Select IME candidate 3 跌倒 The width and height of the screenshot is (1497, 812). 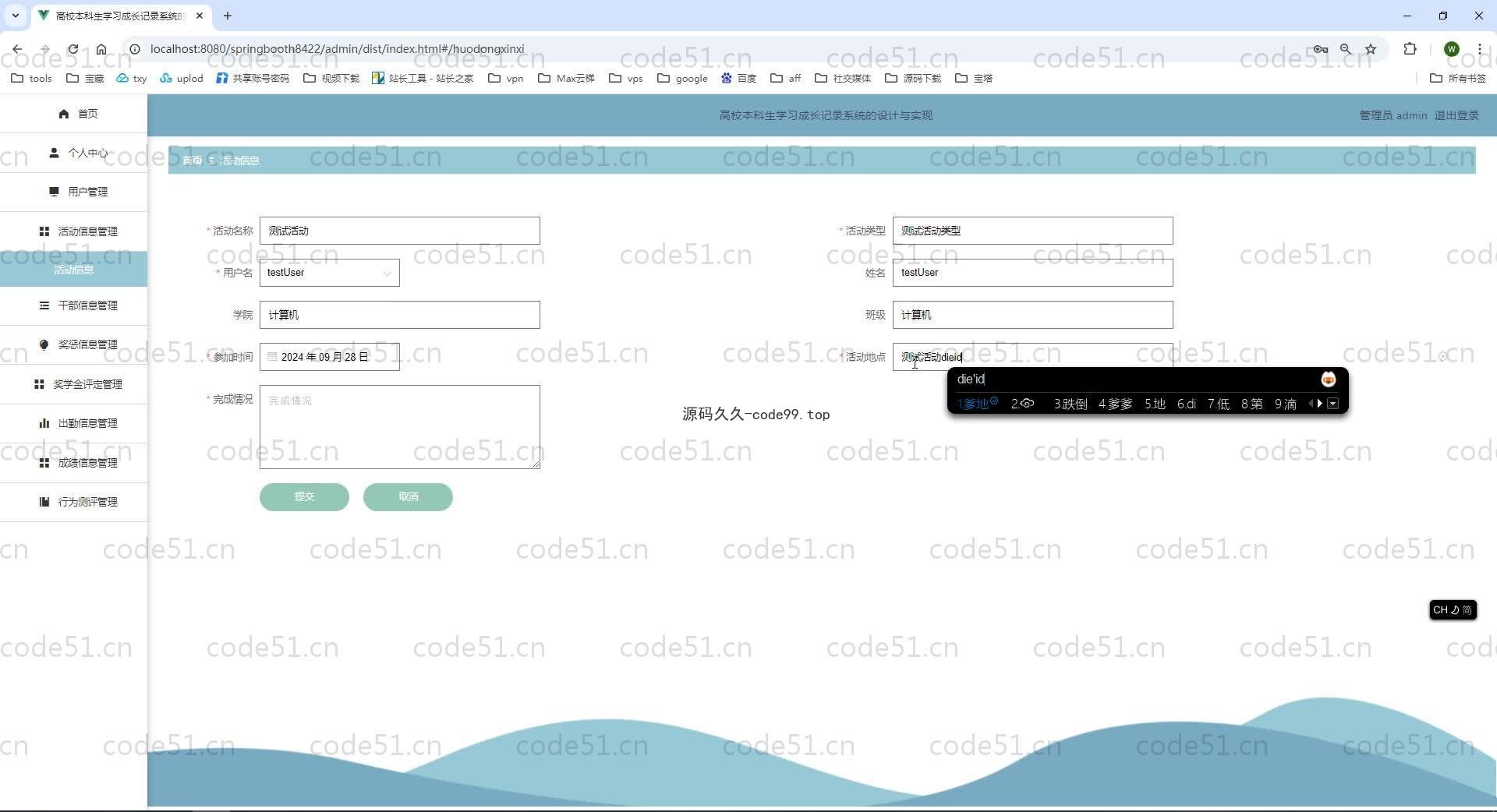[1071, 404]
